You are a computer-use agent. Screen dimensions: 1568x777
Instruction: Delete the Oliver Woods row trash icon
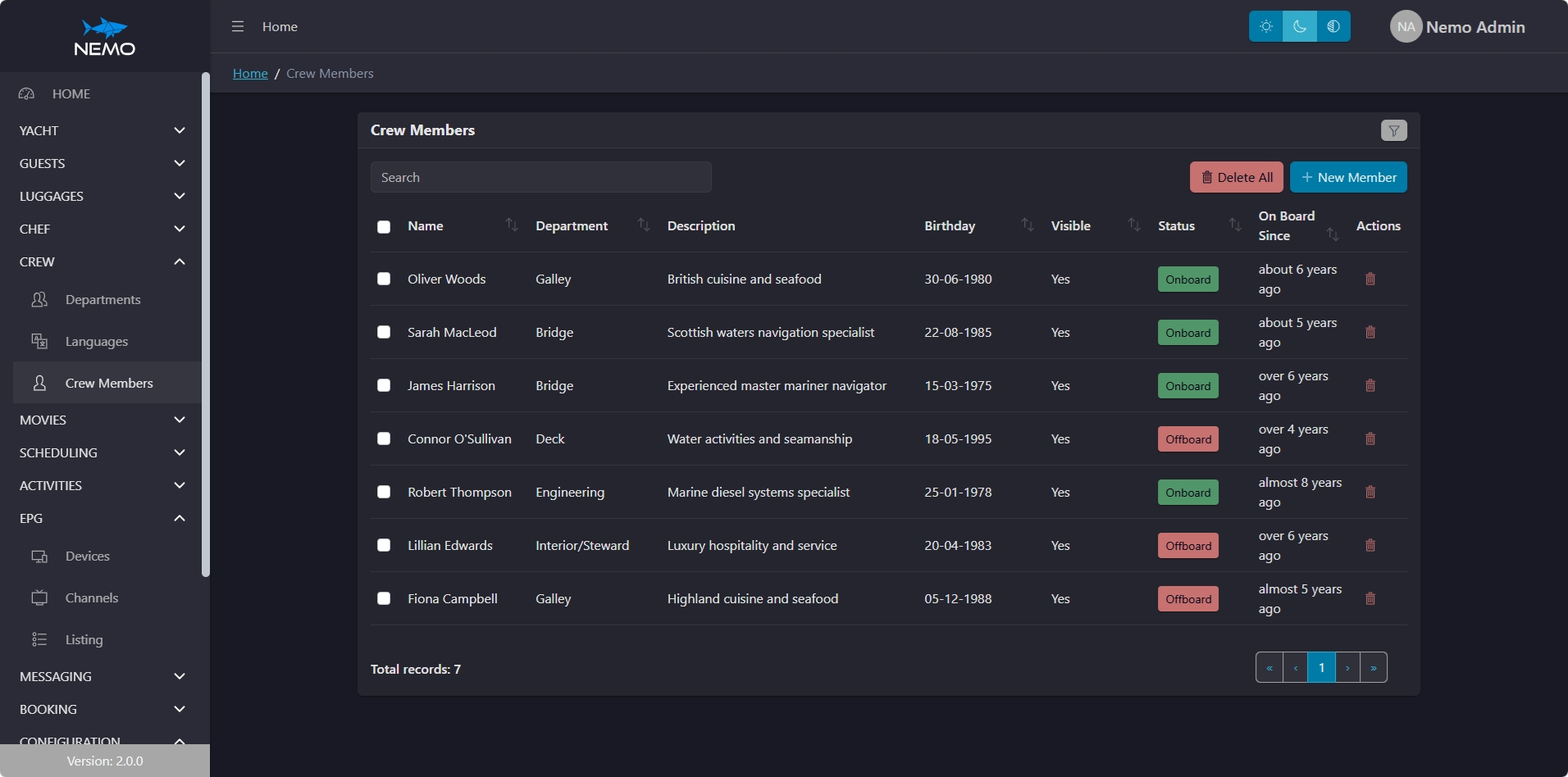tap(1370, 279)
